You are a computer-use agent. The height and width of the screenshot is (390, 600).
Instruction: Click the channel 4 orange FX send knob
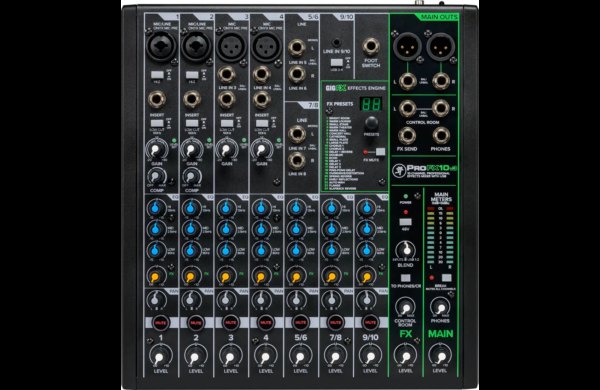[x=261, y=276]
